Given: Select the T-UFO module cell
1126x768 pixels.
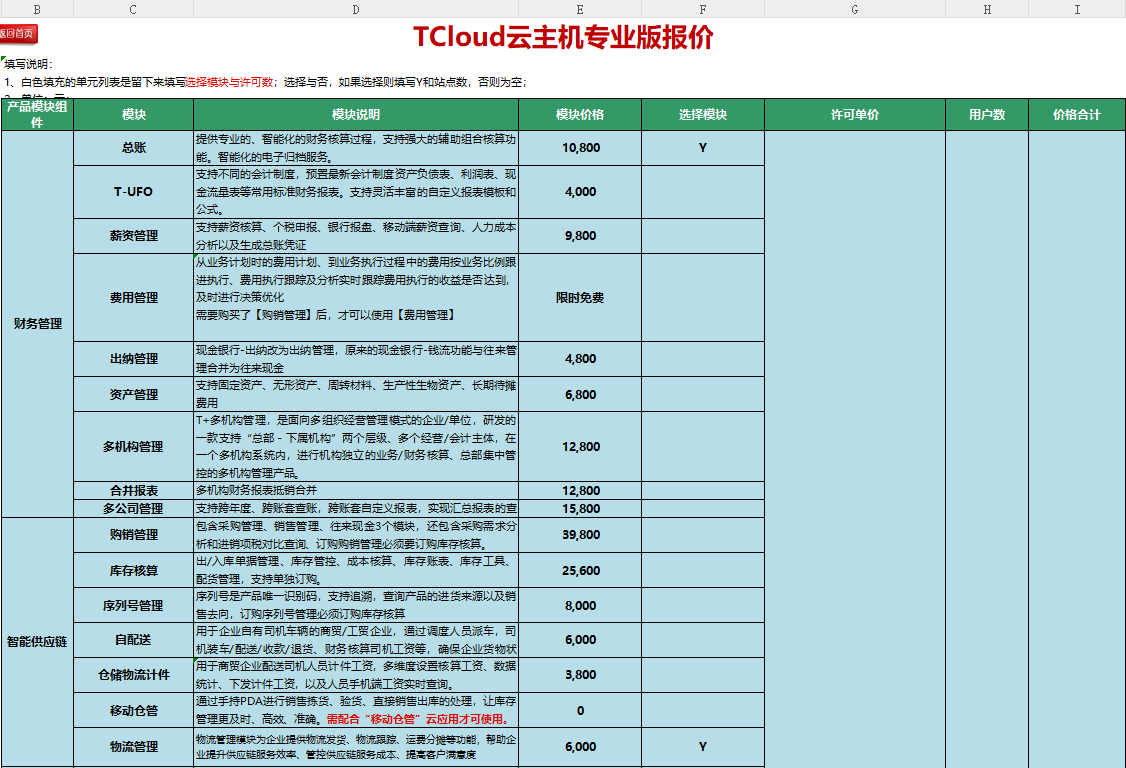Looking at the screenshot, I should [x=134, y=192].
